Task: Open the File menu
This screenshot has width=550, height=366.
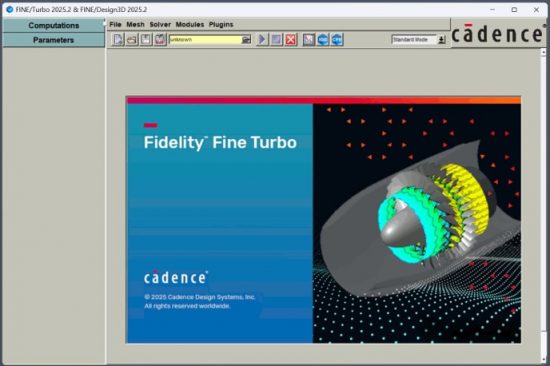Action: (x=115, y=24)
